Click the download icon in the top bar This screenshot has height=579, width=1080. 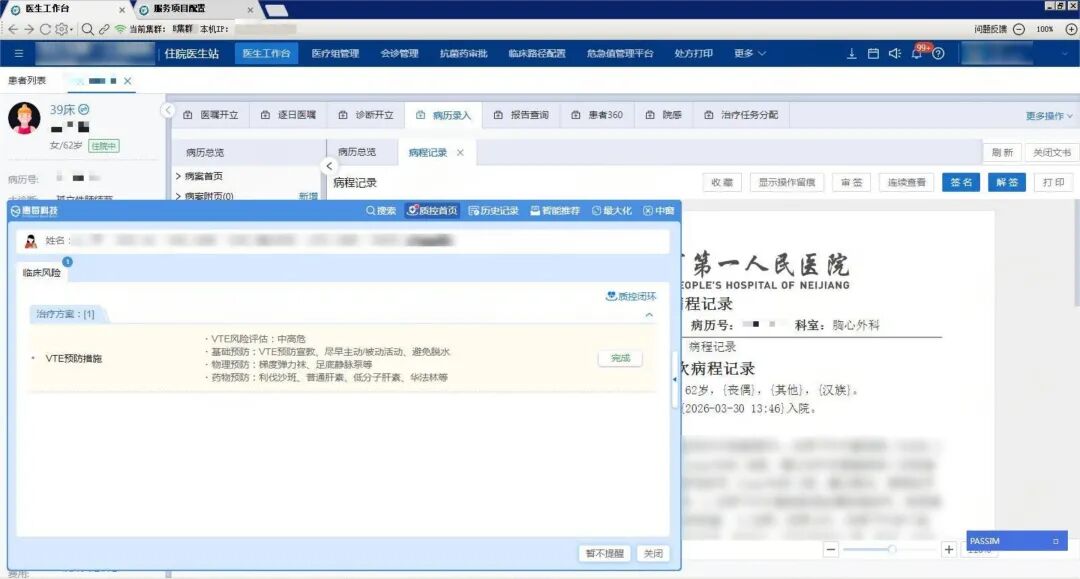[x=852, y=54]
